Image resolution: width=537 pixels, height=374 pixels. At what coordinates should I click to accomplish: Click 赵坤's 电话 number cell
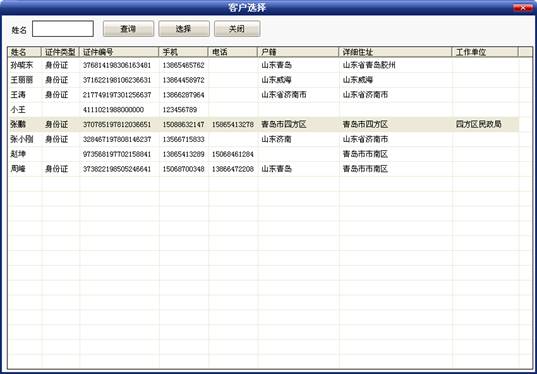(233, 154)
